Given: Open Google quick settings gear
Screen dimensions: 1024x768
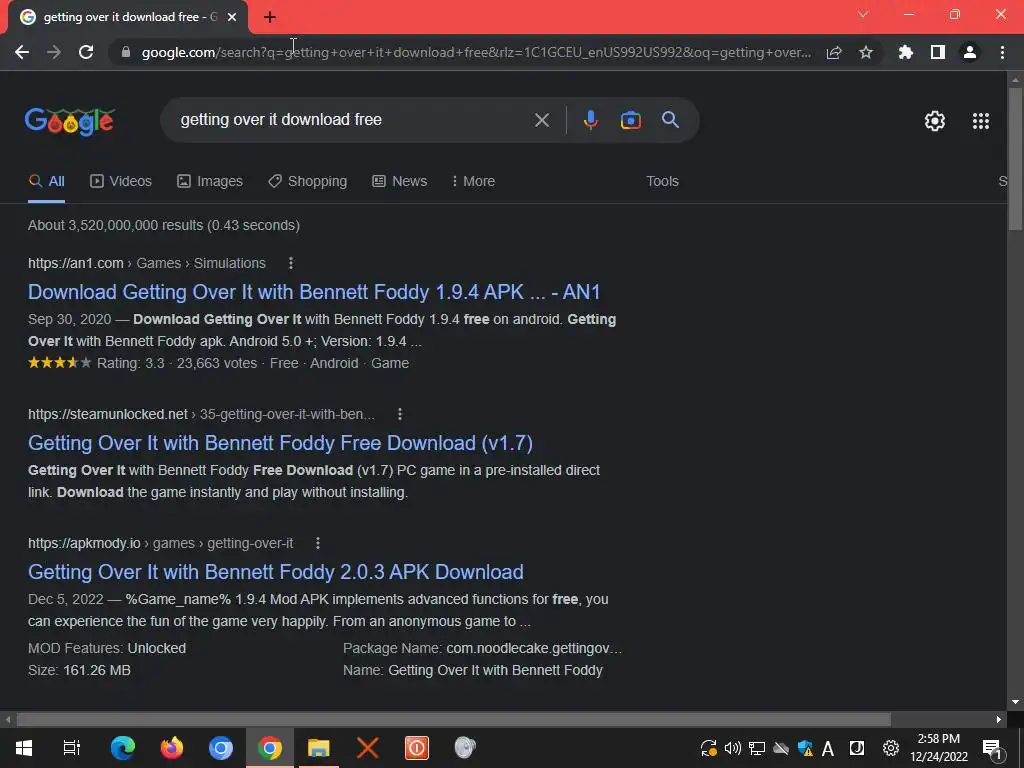Looking at the screenshot, I should (x=935, y=121).
